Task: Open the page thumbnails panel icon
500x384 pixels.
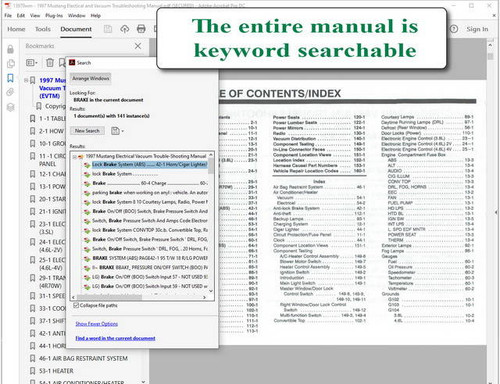Action: (x=10, y=63)
